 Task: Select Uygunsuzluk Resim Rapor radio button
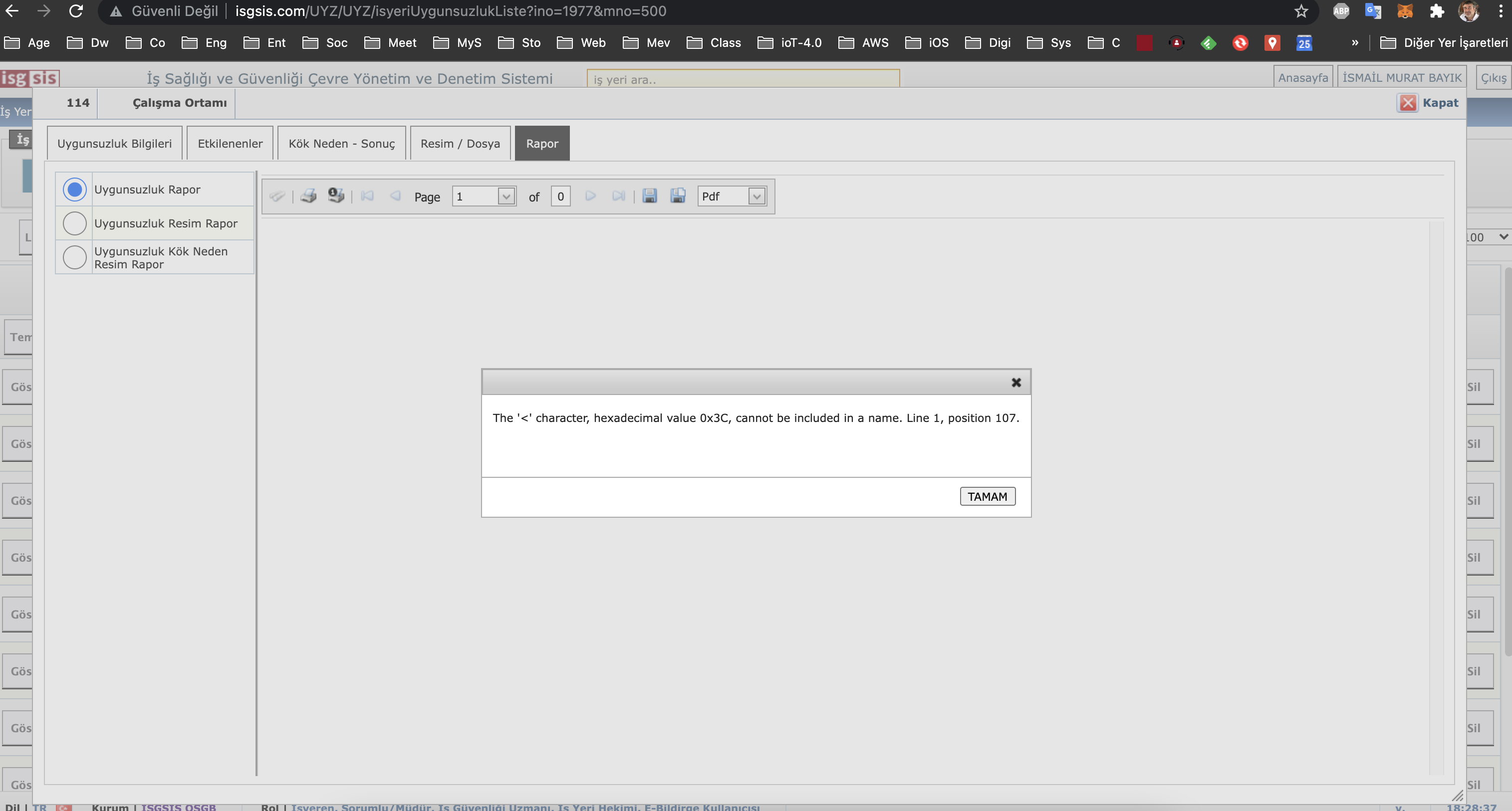tap(74, 223)
